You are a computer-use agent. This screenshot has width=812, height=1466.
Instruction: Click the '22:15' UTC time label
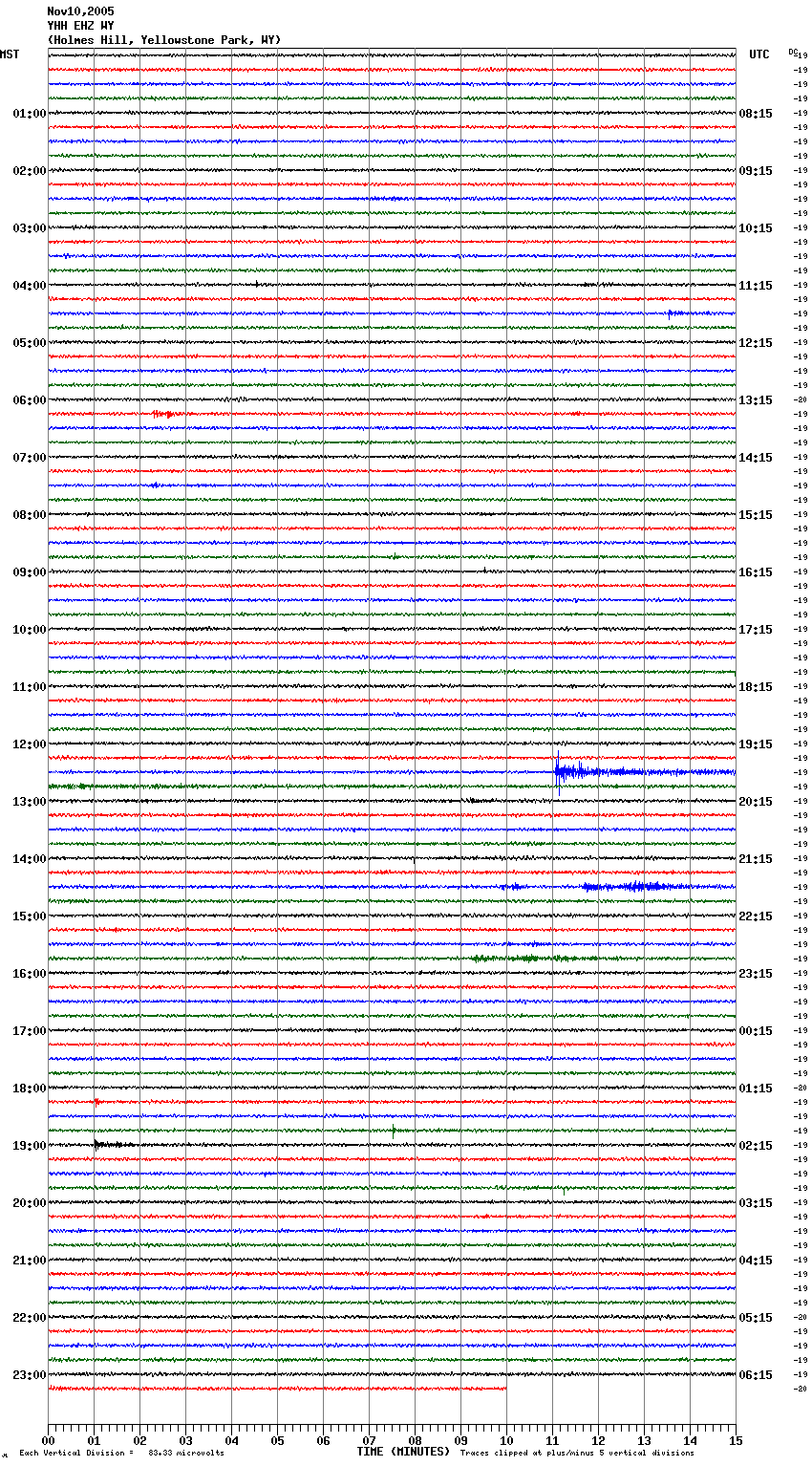pyautogui.click(x=756, y=916)
